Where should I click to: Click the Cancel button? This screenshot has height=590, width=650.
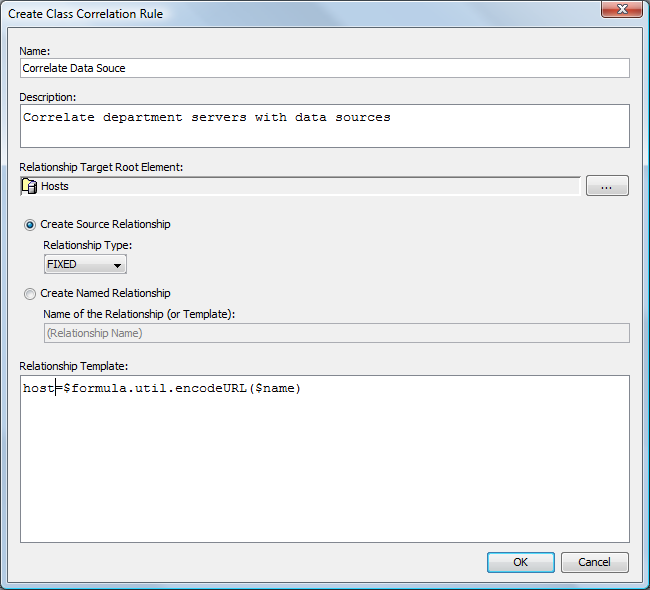tap(594, 562)
